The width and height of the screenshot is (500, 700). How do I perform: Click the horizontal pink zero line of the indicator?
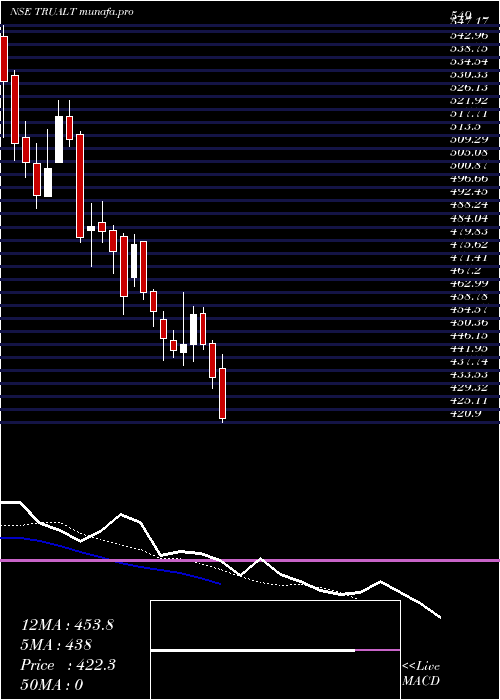(x=250, y=560)
